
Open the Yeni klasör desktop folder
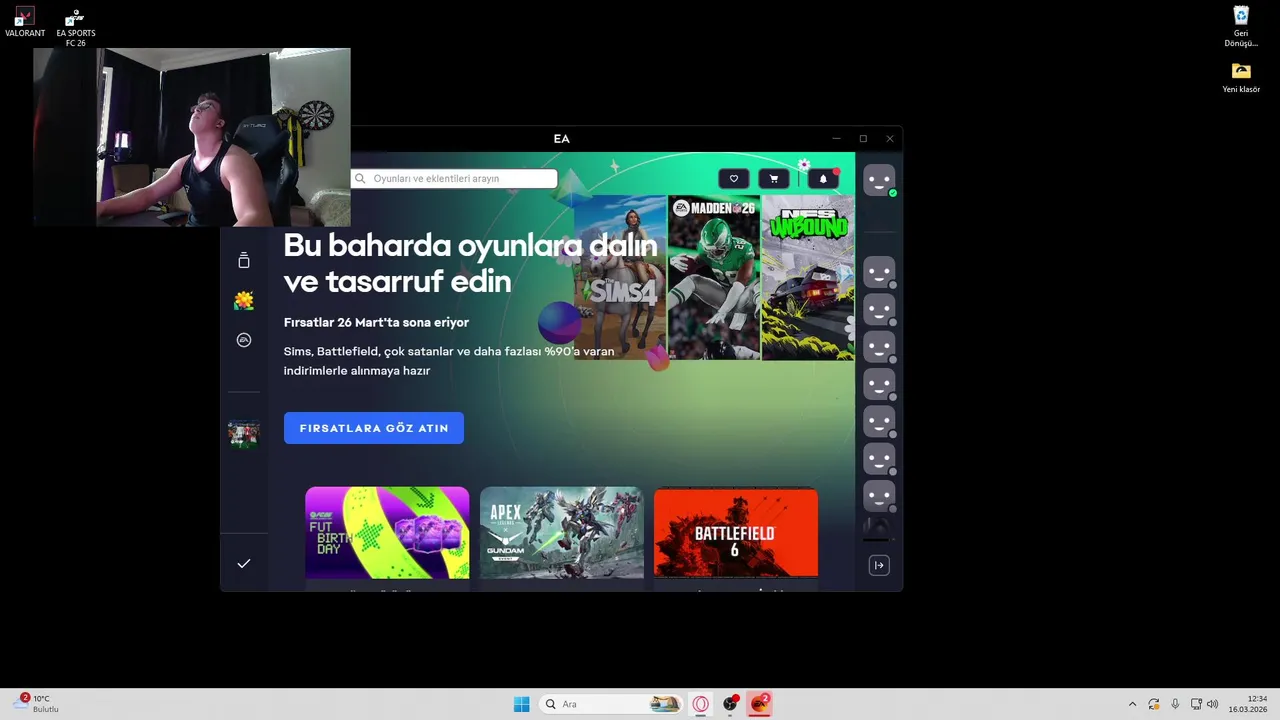[1241, 78]
